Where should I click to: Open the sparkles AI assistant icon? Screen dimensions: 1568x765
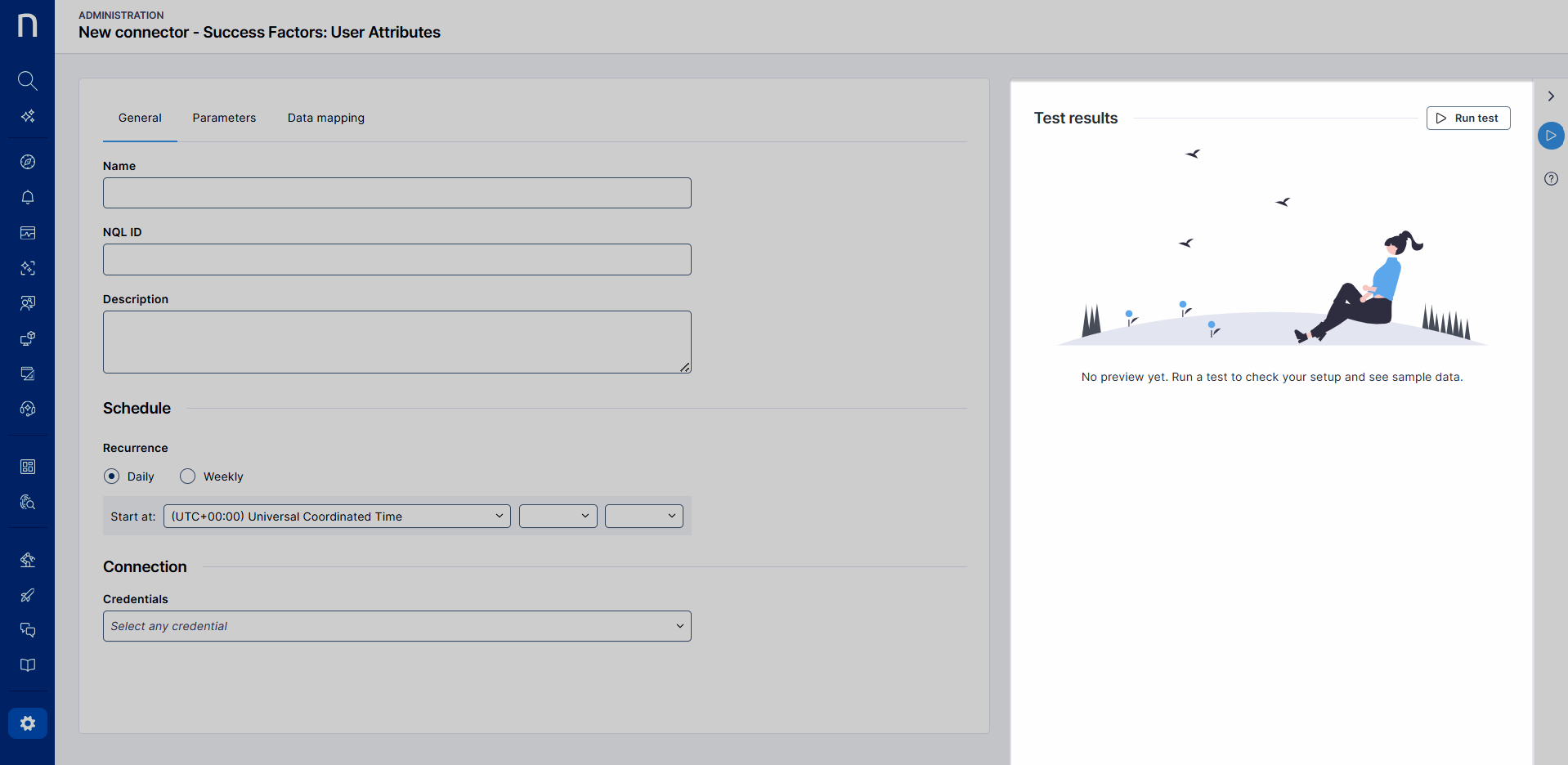[x=27, y=116]
